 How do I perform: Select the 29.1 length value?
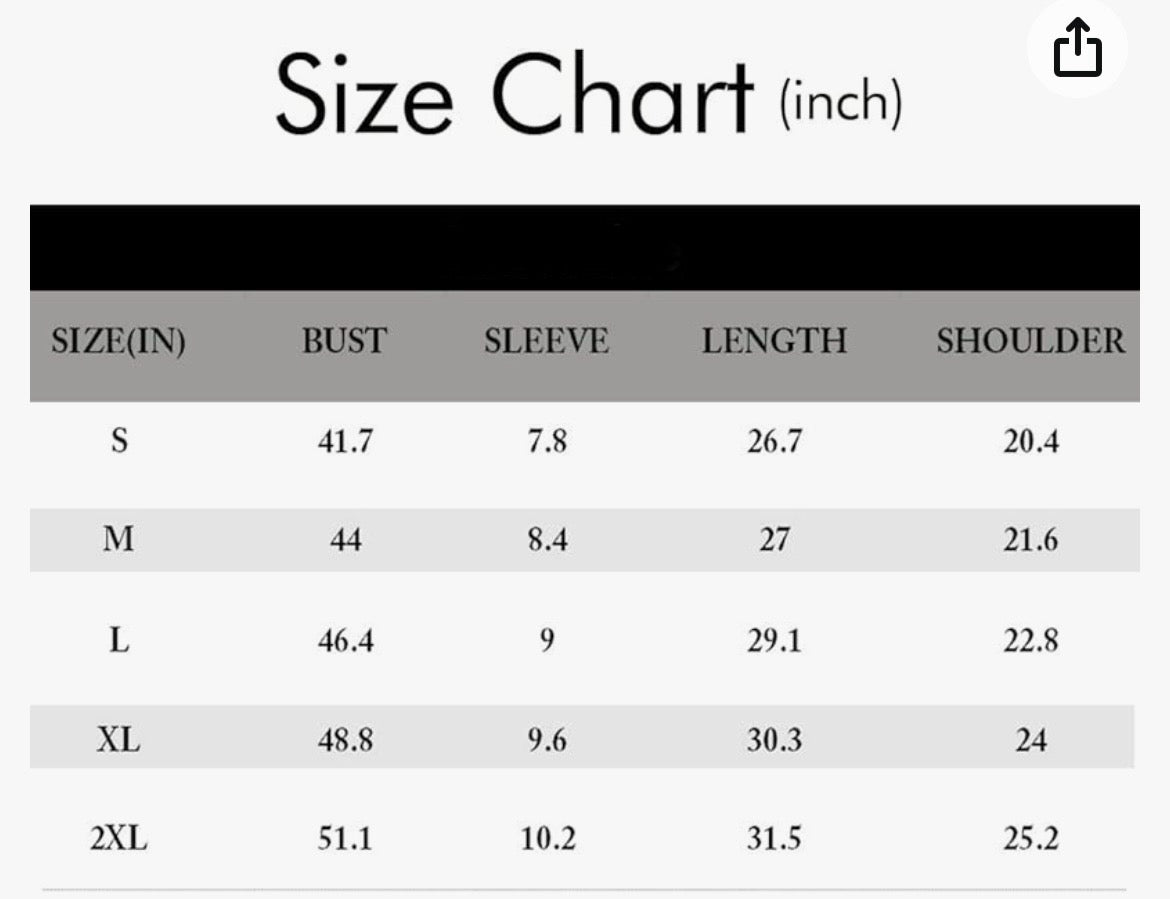point(774,640)
